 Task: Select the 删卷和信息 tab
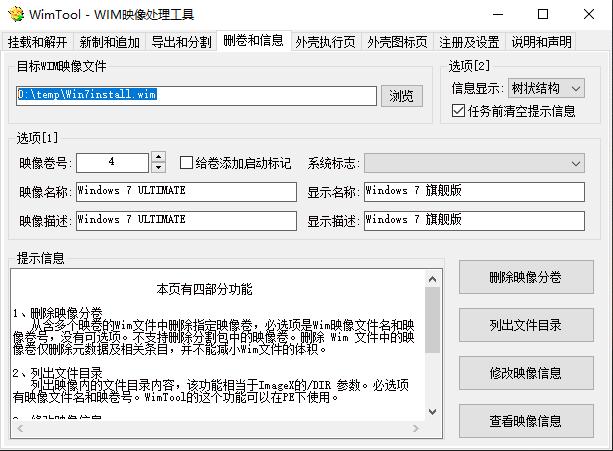[x=253, y=40]
